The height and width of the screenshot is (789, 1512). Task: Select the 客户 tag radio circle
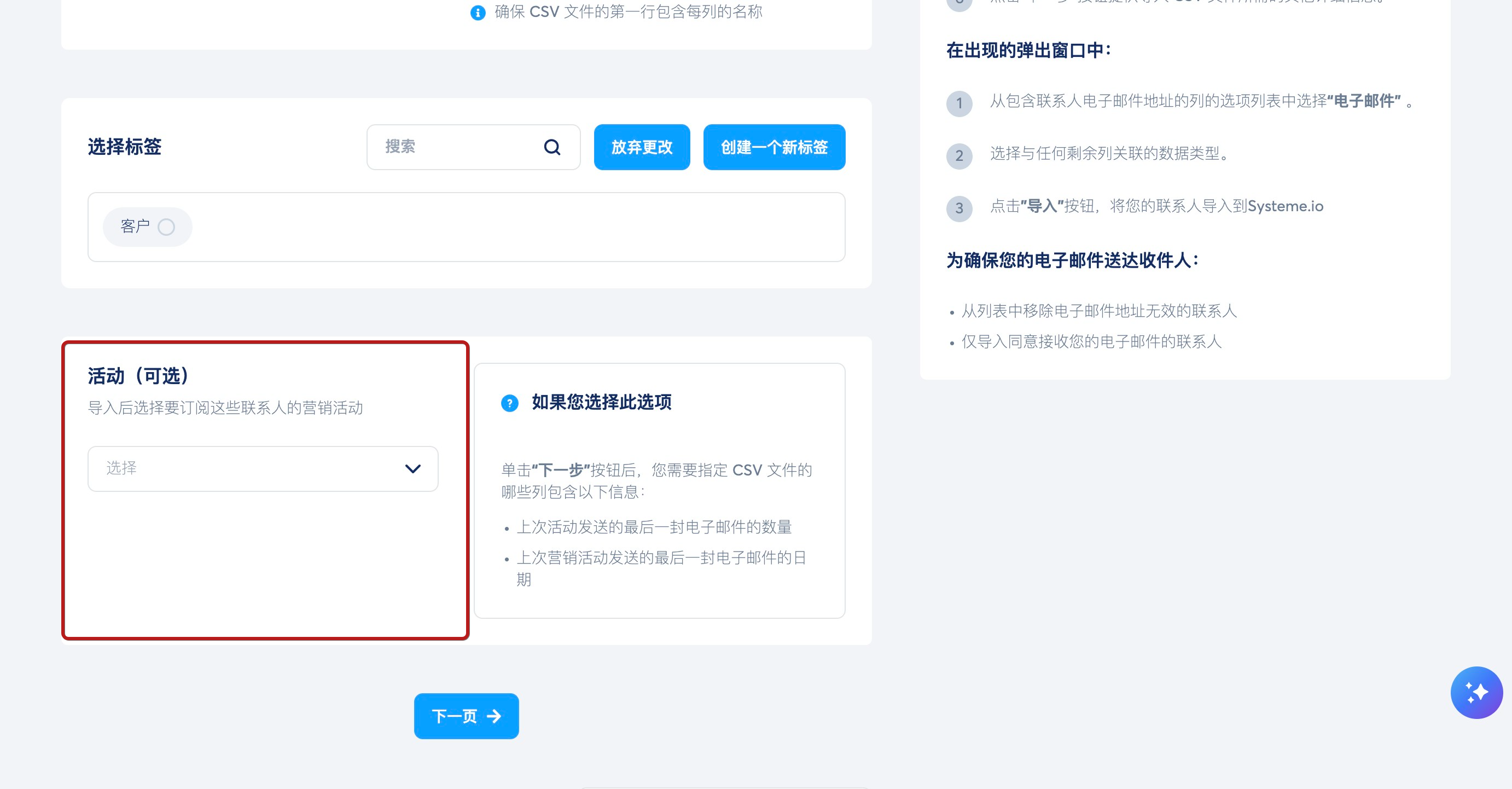(166, 227)
